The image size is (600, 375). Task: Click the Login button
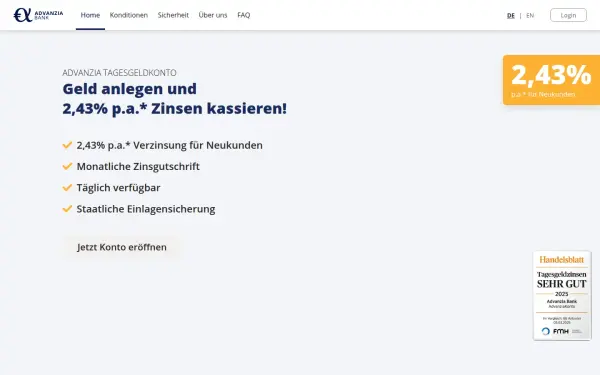568,15
